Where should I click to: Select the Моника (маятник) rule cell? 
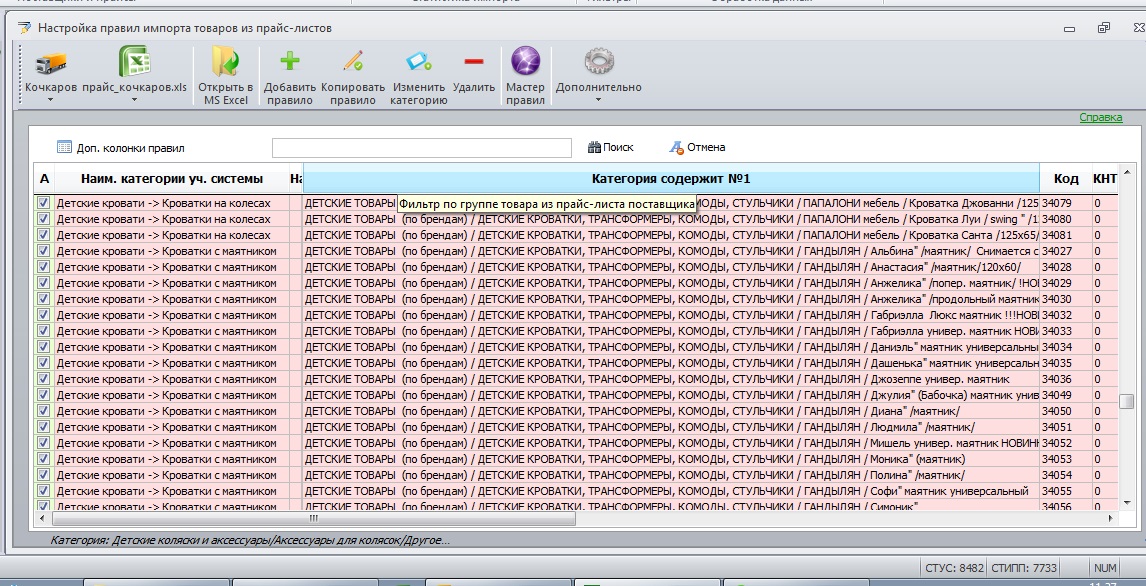[x=671, y=459]
